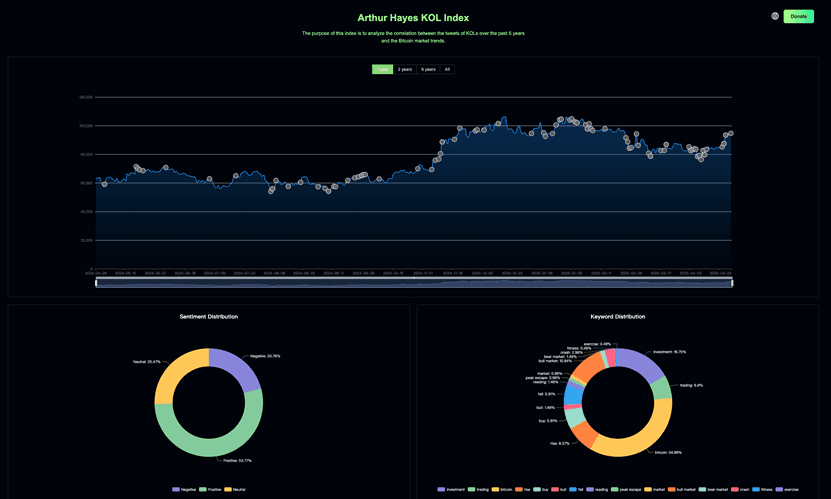Click the Sentiment Distribution heading
Viewport: 831px width, 499px height.
click(x=209, y=317)
